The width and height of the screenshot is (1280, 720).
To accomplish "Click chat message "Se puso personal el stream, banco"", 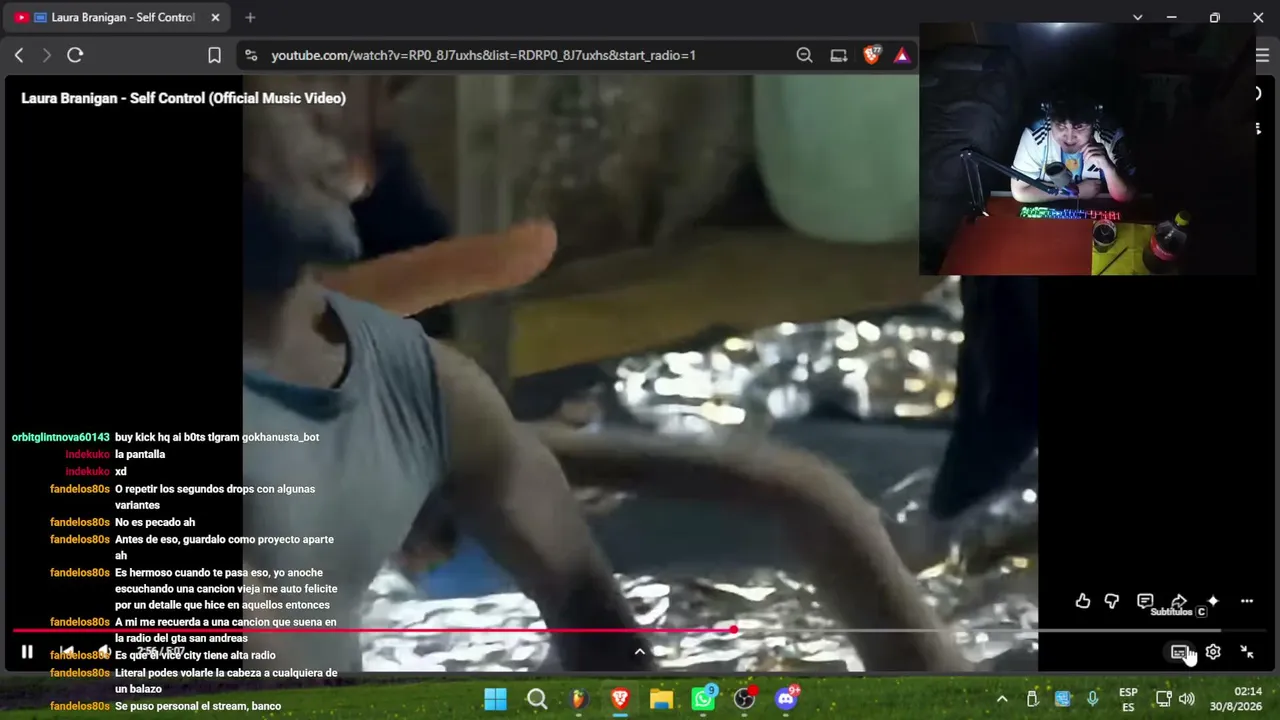I will click(x=198, y=706).
